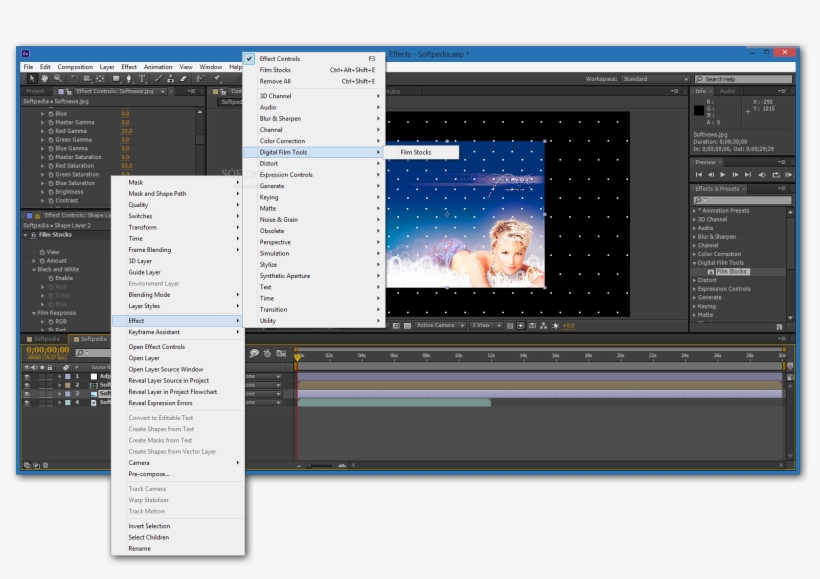Image resolution: width=820 pixels, height=579 pixels.
Task: Pick the Type tool in the toolbar
Action: tap(143, 78)
